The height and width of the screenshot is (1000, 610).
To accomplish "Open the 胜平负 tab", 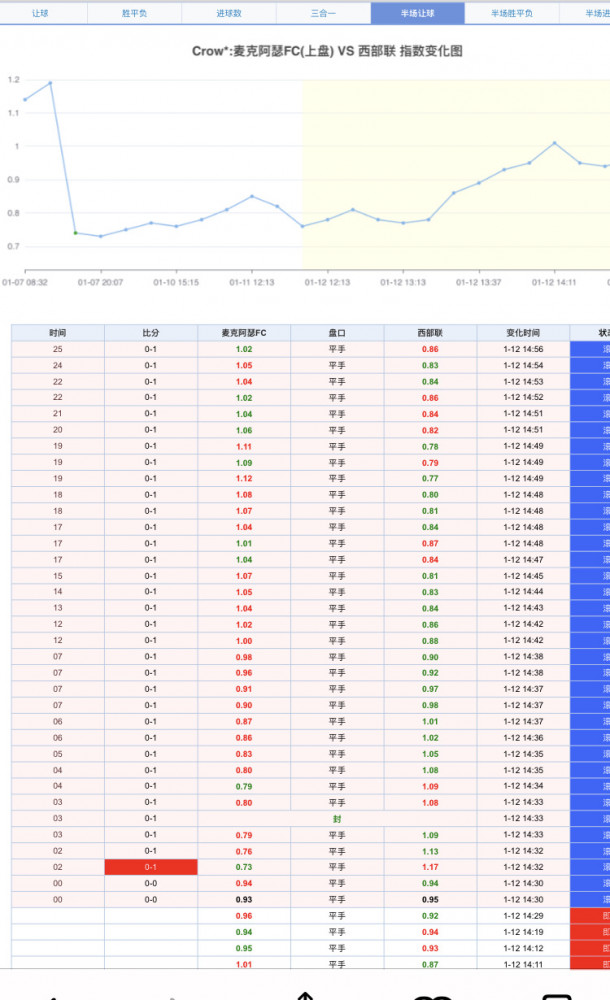I will 135,13.
